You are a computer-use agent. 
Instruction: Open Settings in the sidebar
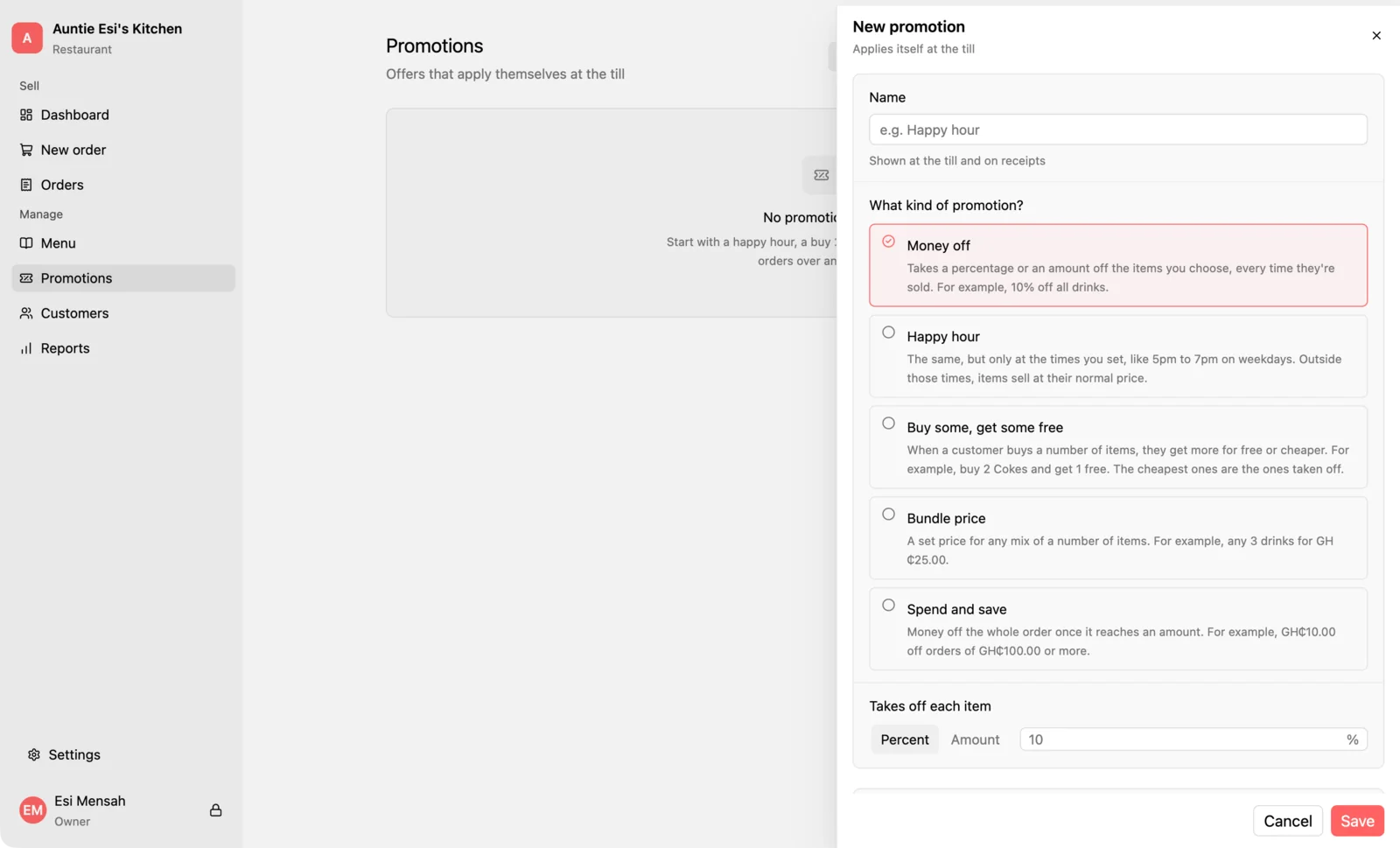pos(123,754)
